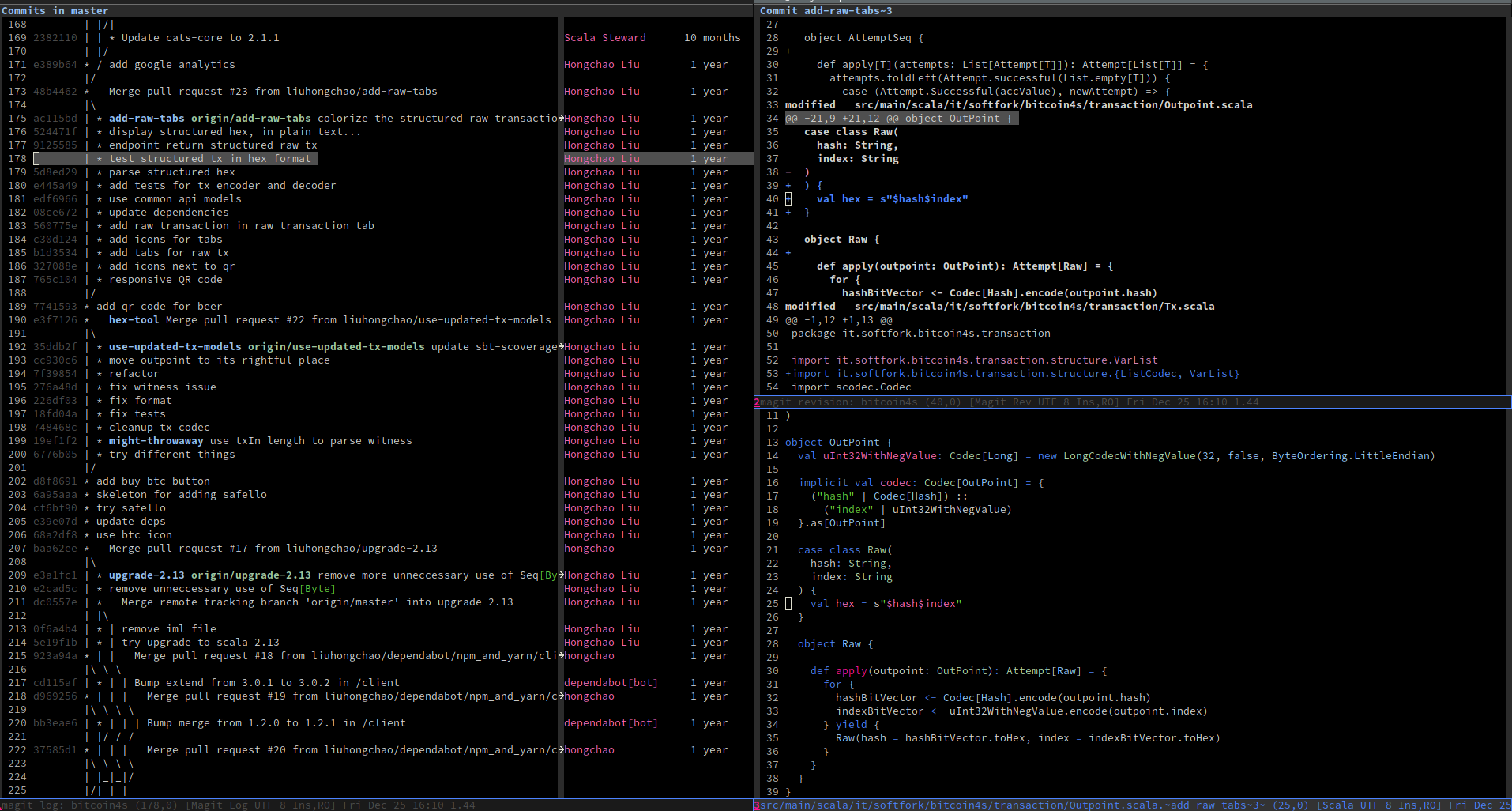
Task: Click the magit-log mode line
Action: tap(377, 805)
